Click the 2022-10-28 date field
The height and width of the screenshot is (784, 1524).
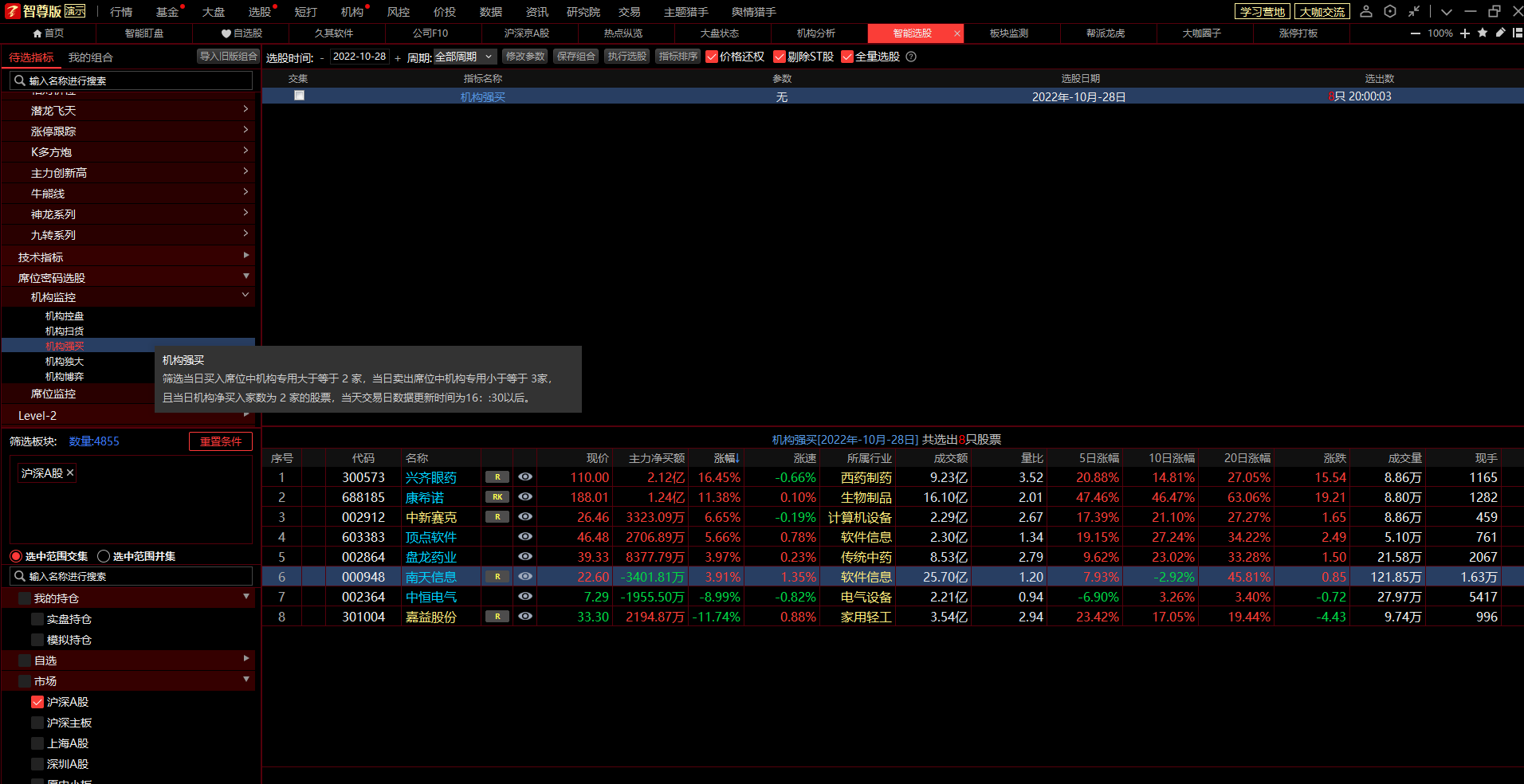(359, 57)
